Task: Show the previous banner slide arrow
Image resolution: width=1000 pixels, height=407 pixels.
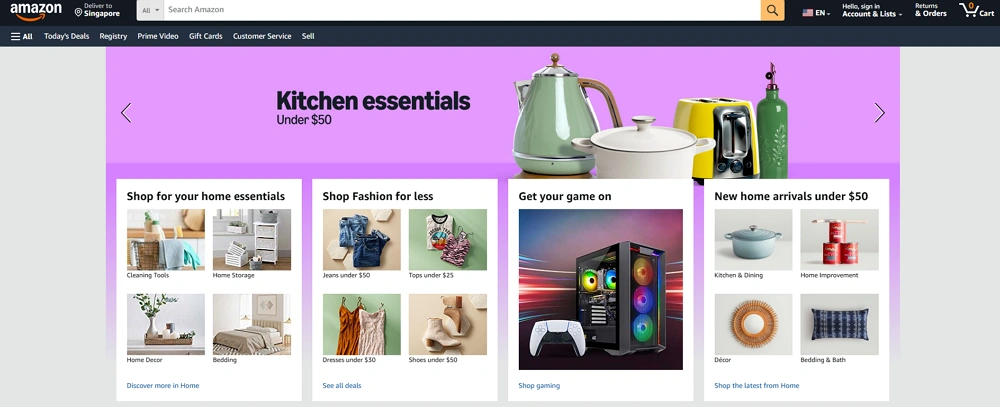Action: point(126,113)
